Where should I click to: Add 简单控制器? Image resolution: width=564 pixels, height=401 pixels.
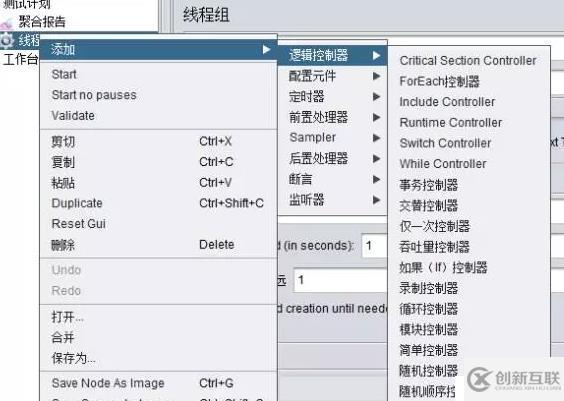pyautogui.click(x=469, y=350)
